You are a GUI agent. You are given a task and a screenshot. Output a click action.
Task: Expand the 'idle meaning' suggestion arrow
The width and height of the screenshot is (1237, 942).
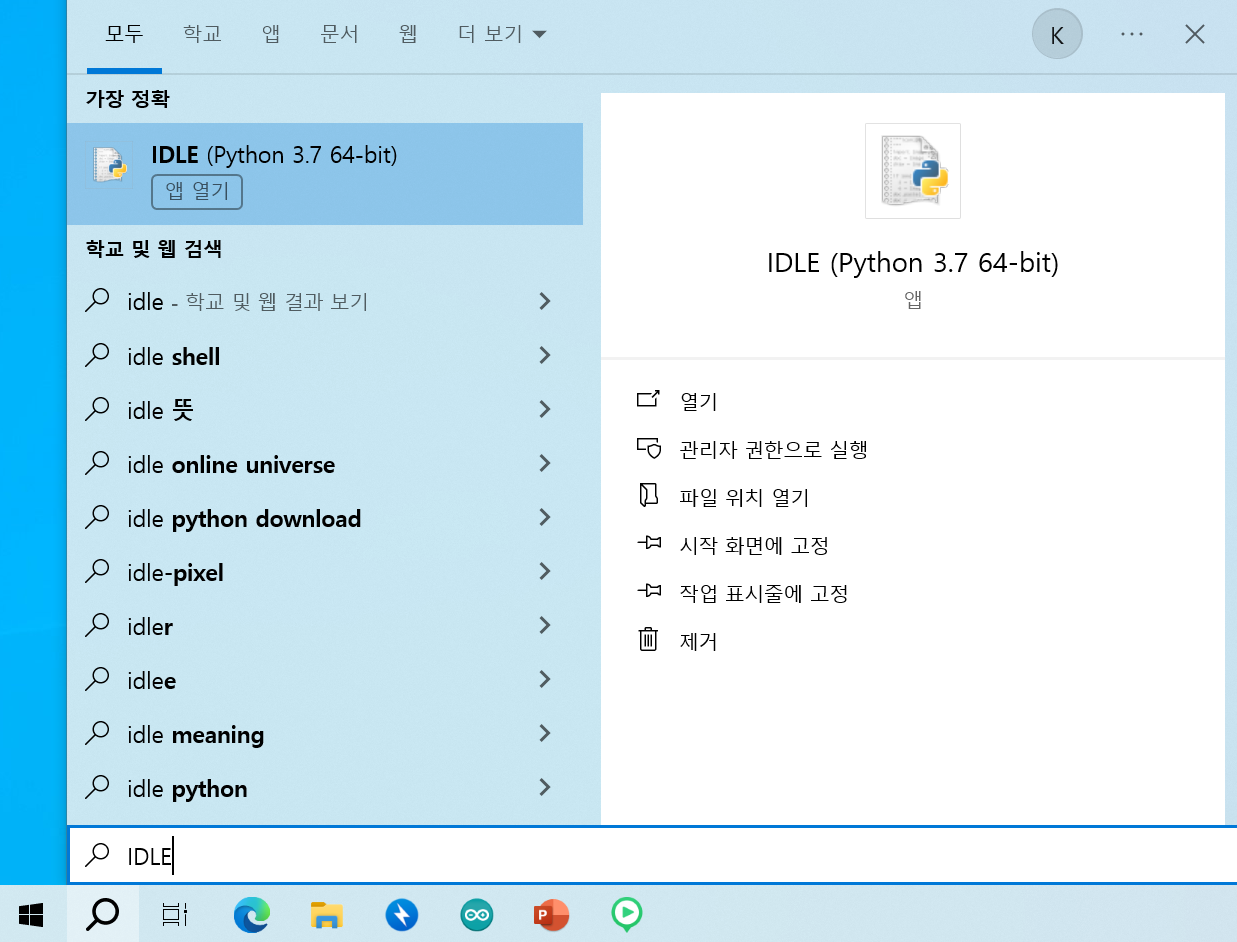545,733
